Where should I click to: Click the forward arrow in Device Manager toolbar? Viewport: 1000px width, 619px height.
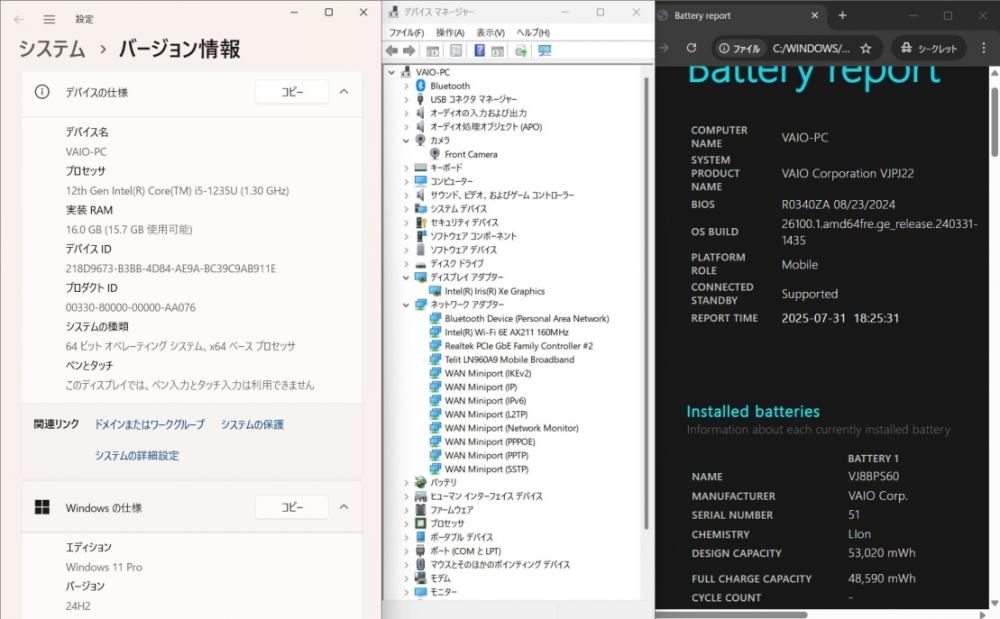pos(409,51)
